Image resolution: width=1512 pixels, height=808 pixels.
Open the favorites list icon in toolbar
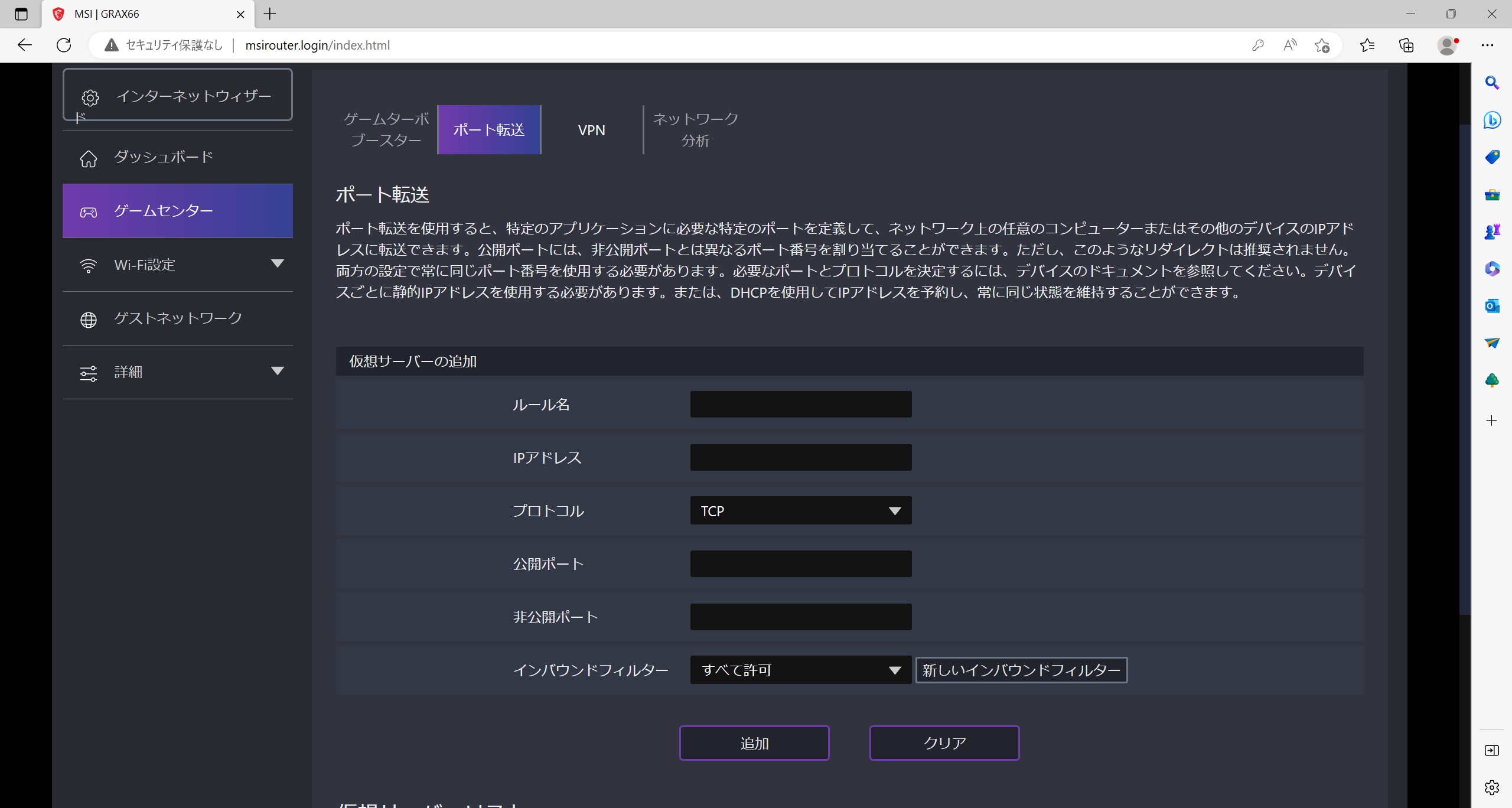pos(1367,45)
